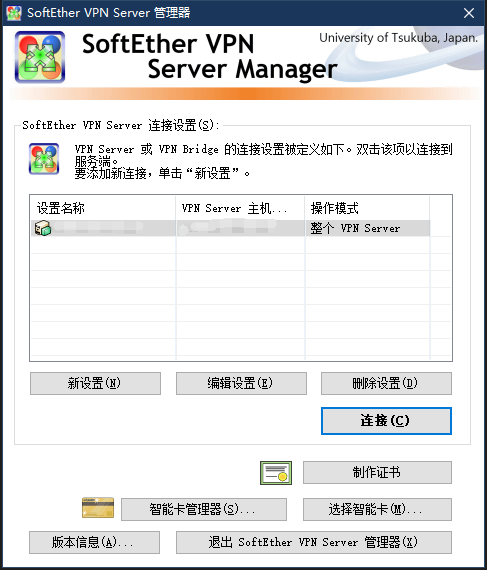Select the row showing 整个 VPN Server
Image resolution: width=487 pixels, height=570 pixels.
230,228
